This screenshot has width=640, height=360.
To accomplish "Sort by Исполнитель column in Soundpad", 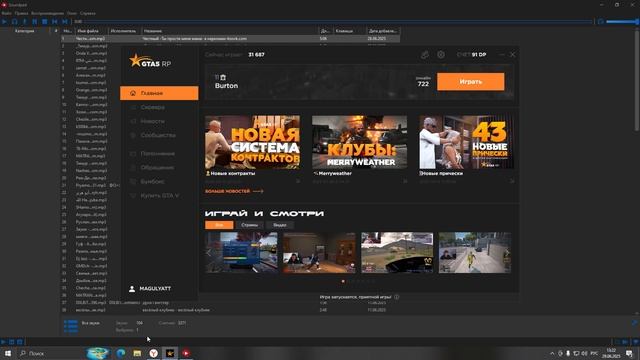I will (x=124, y=31).
